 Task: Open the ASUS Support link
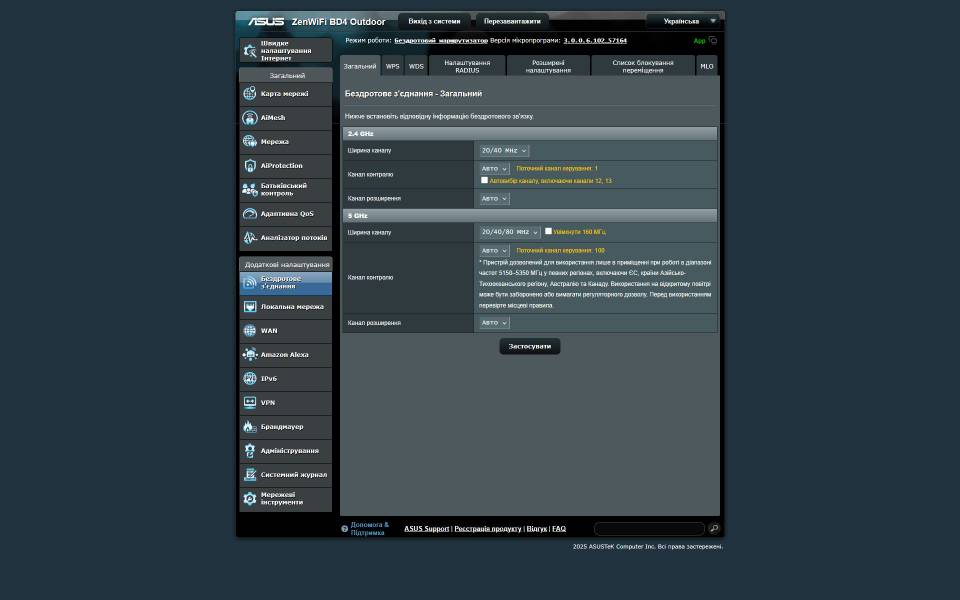[426, 529]
